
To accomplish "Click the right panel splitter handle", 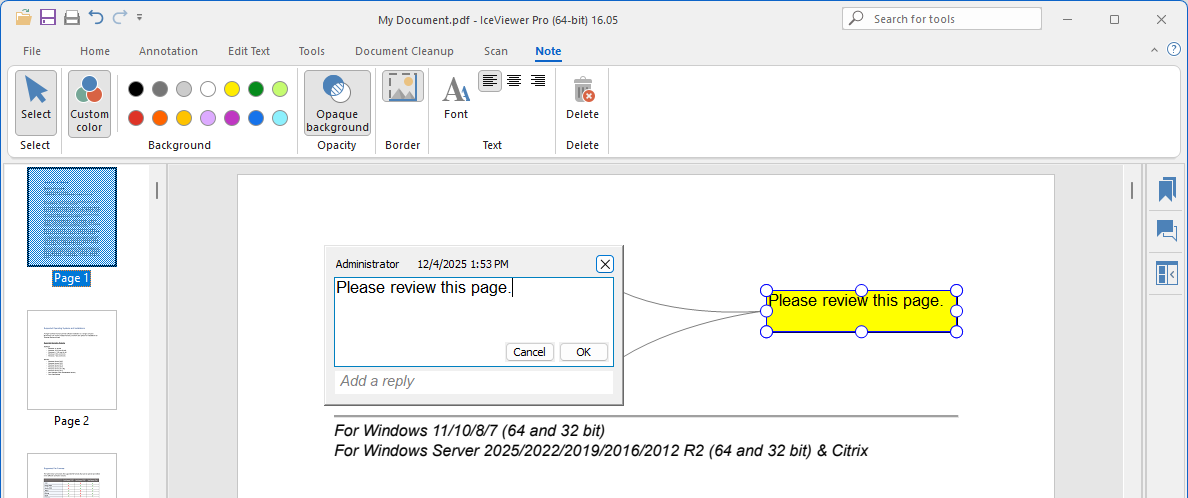I will [1132, 190].
